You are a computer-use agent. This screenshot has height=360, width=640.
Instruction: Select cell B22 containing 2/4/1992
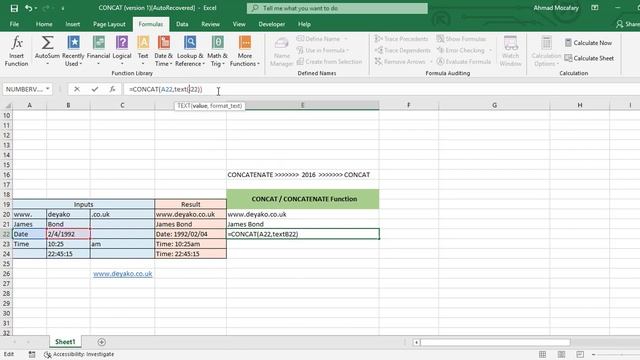coord(68,234)
